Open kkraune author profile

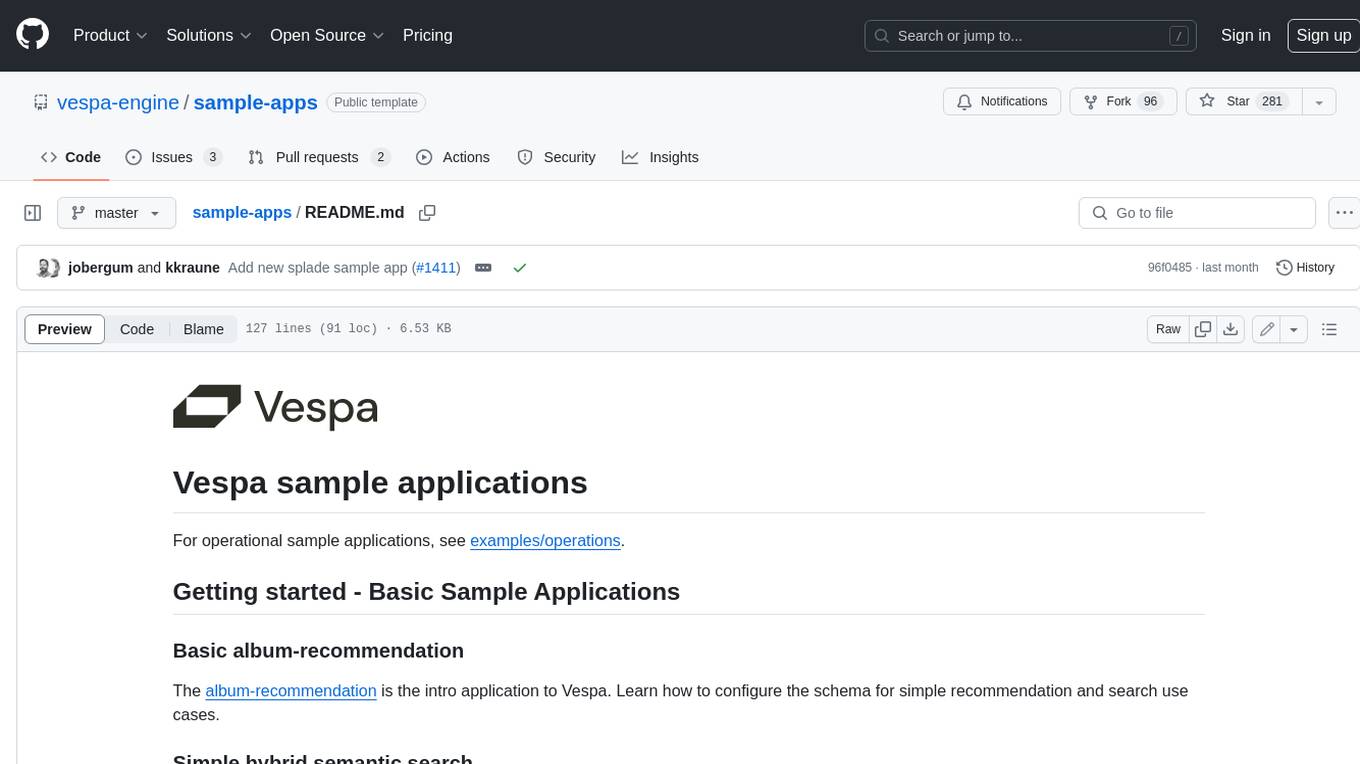pos(192,268)
